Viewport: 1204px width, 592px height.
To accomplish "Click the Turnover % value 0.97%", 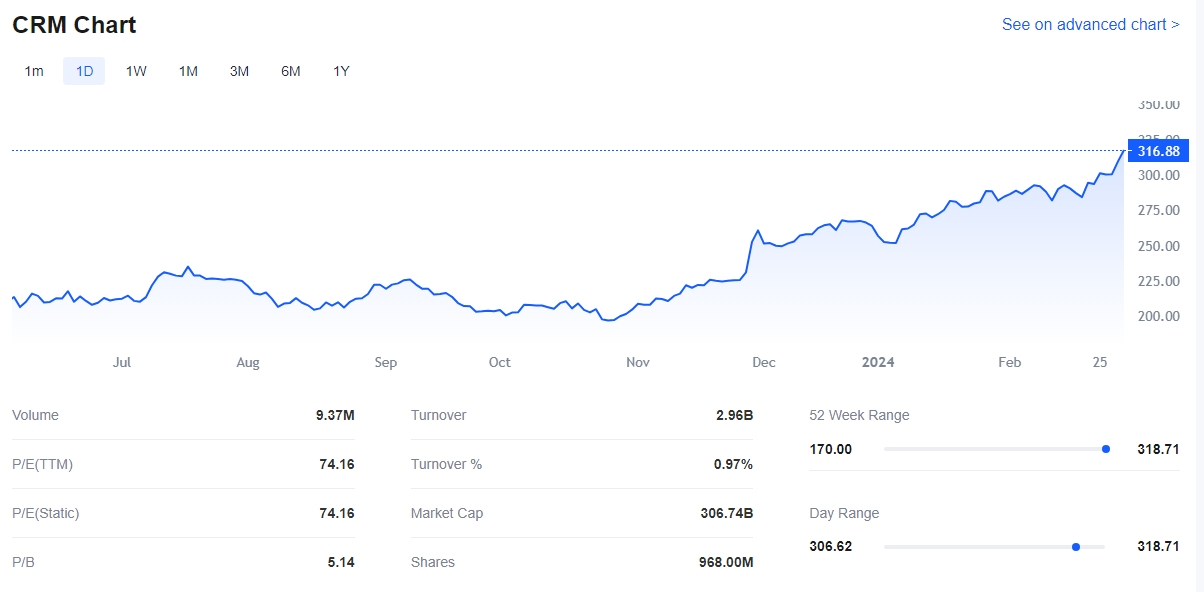I will click(x=732, y=464).
